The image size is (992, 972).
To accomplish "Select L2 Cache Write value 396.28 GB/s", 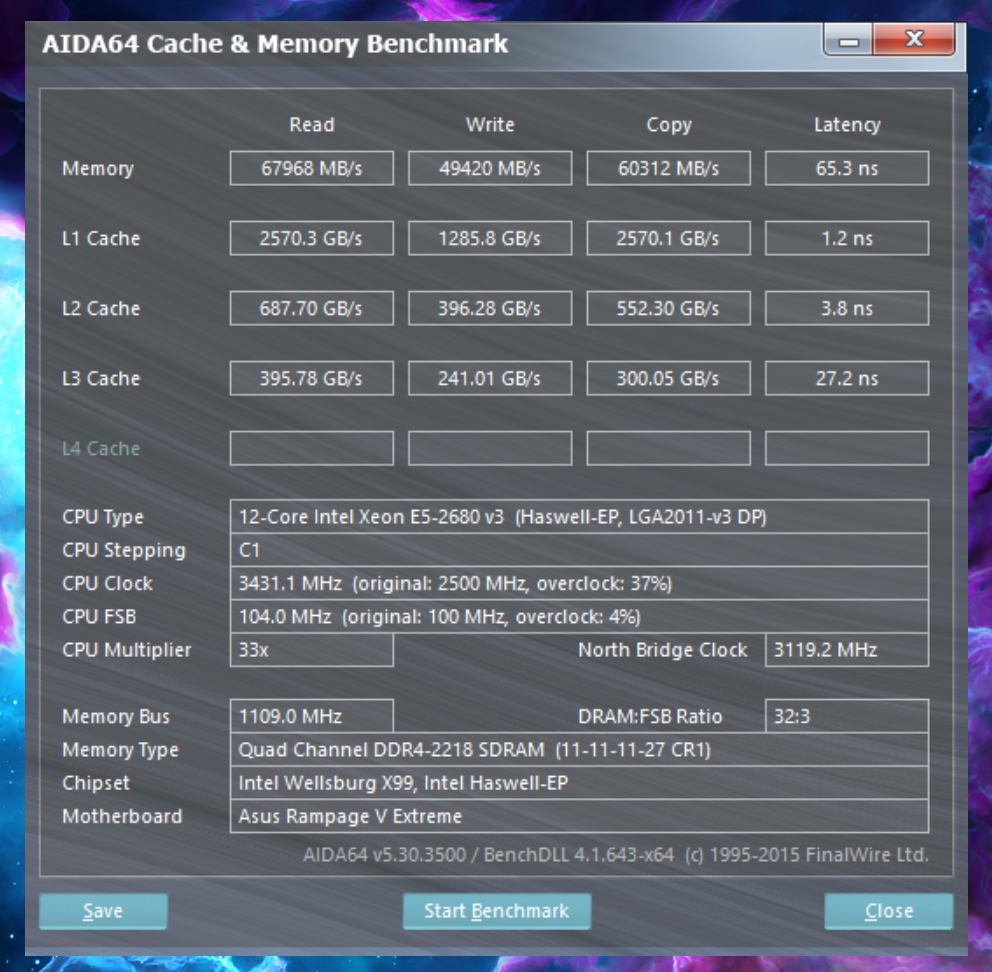I will pos(490,308).
